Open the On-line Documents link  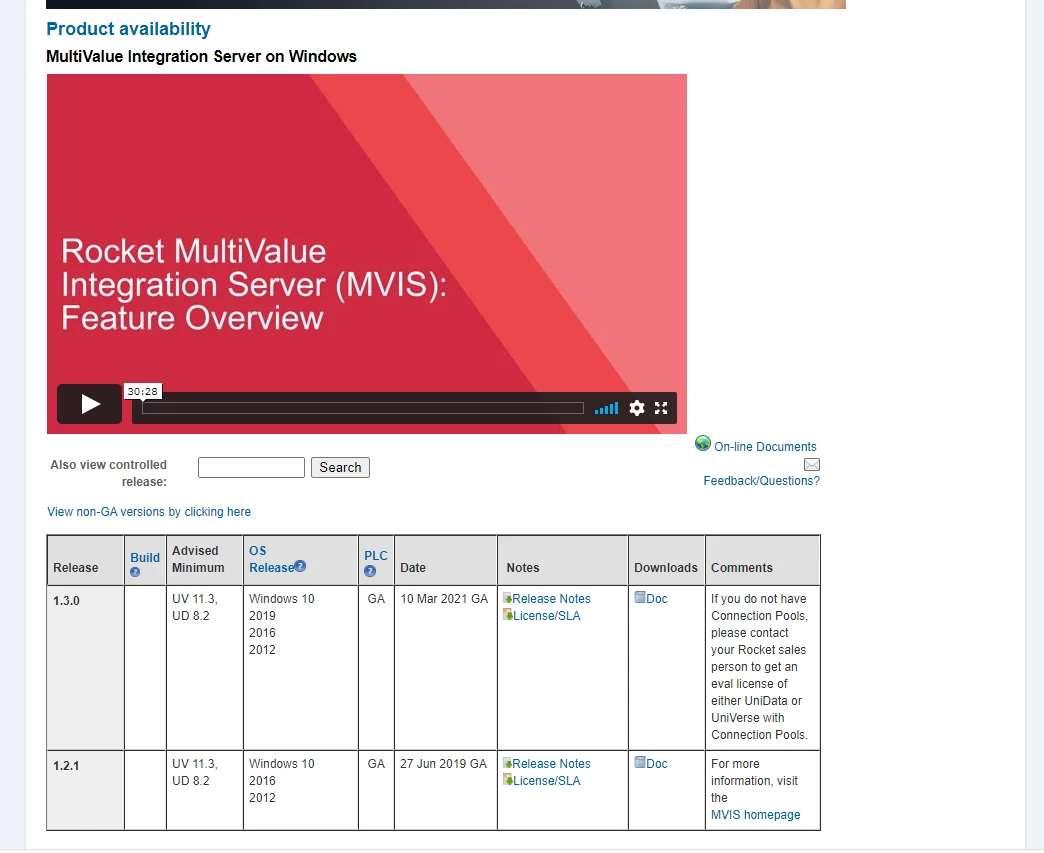coord(765,447)
